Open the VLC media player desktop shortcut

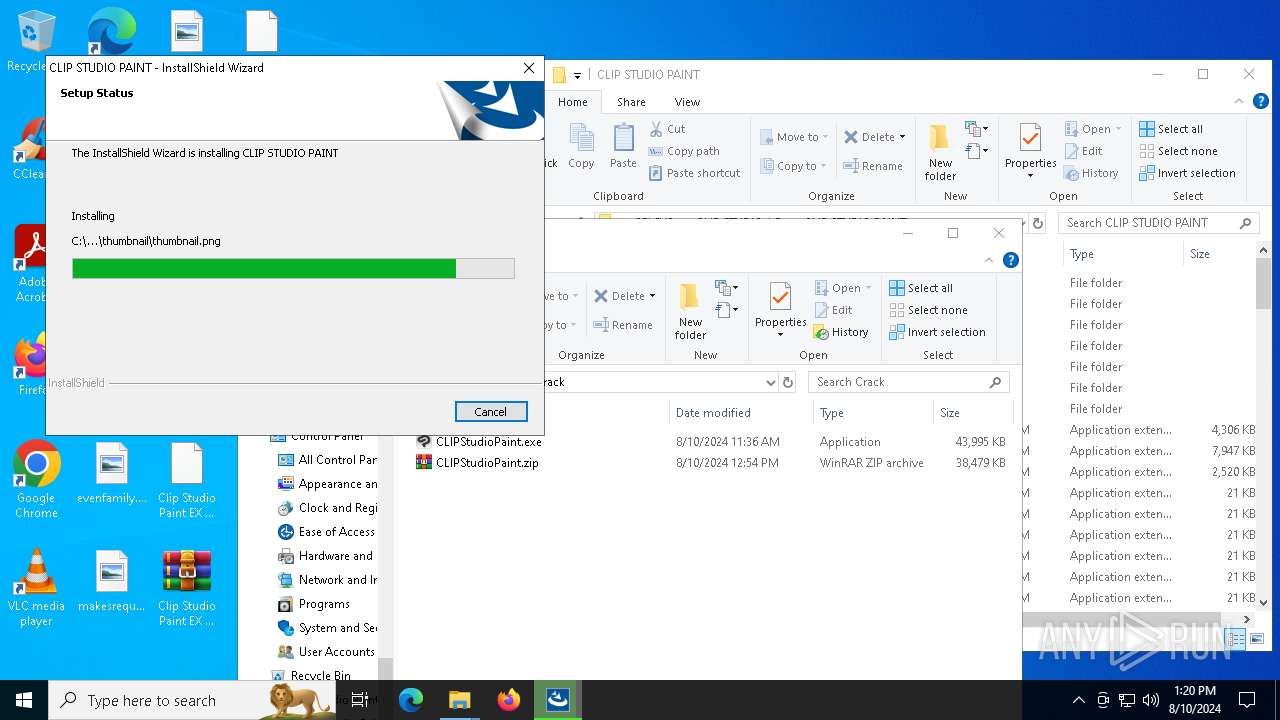pos(37,588)
